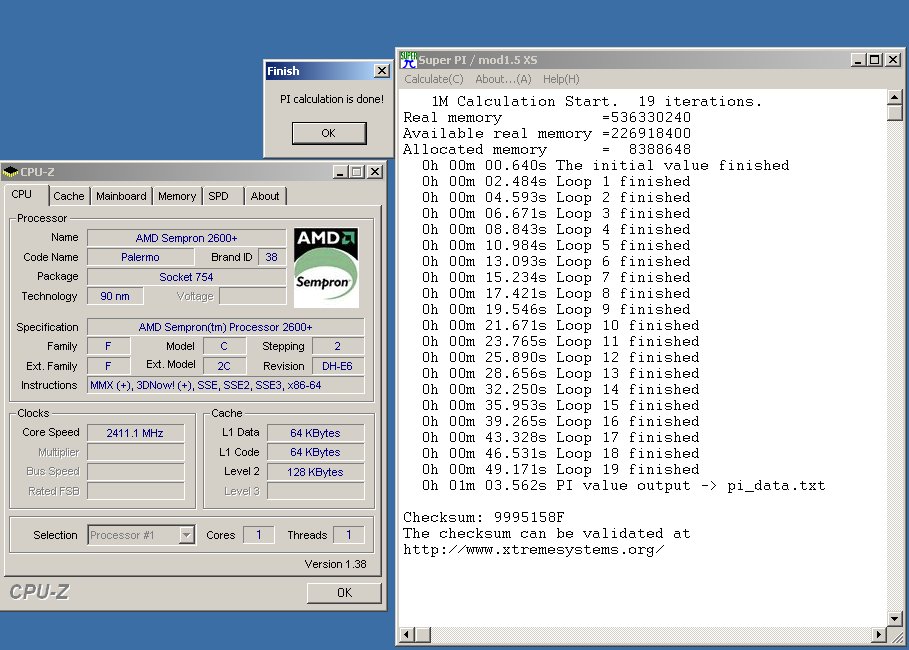Click the Specification field value
This screenshot has width=909, height=650.
(226, 327)
